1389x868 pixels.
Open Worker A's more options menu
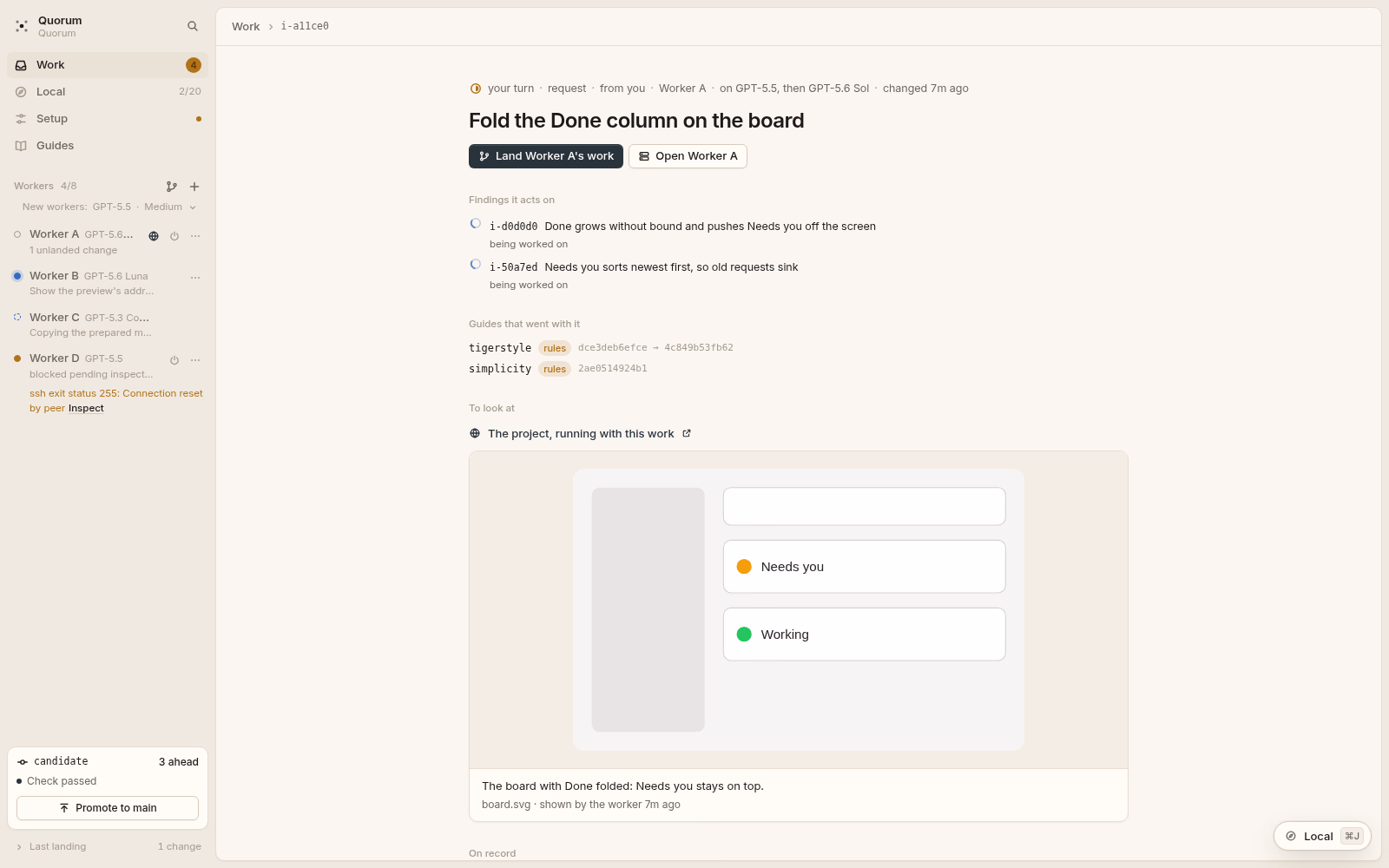tap(195, 236)
